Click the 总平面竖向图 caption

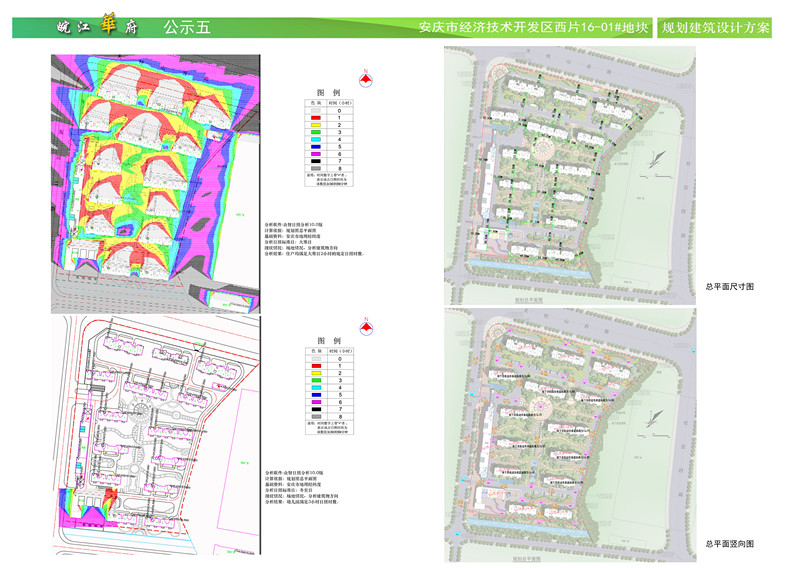coord(729,543)
